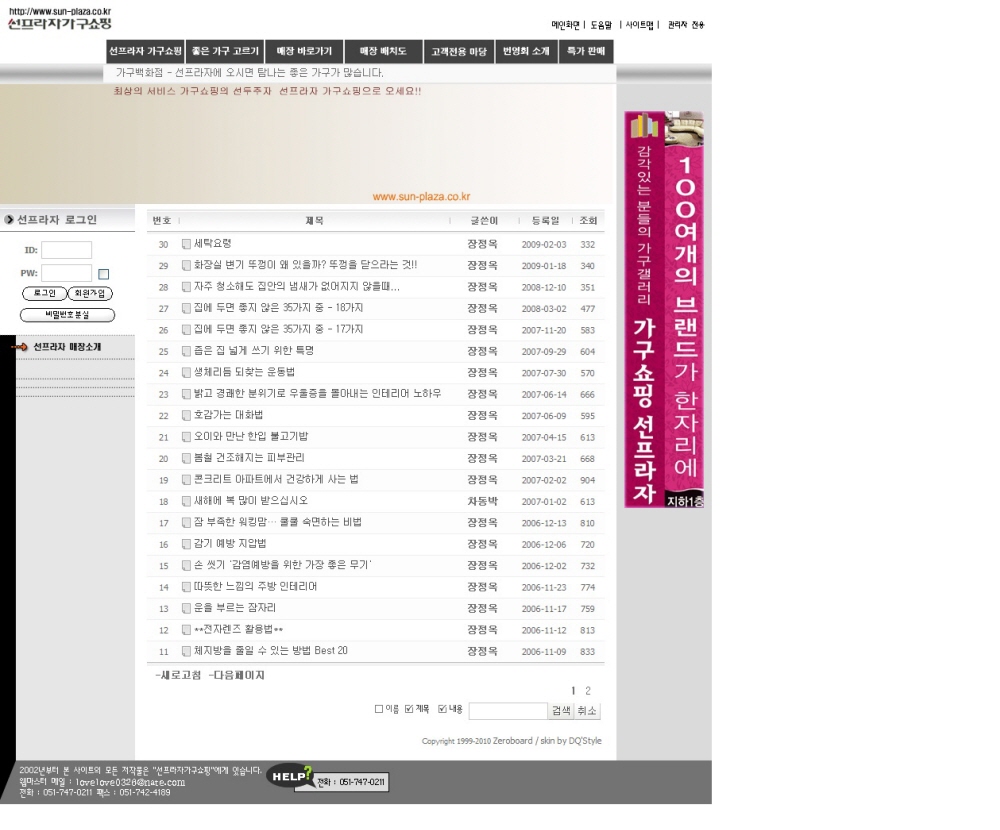Click the document icon beside post 12 전자렌즈 활용법
1000x830 pixels.
[x=186, y=630]
